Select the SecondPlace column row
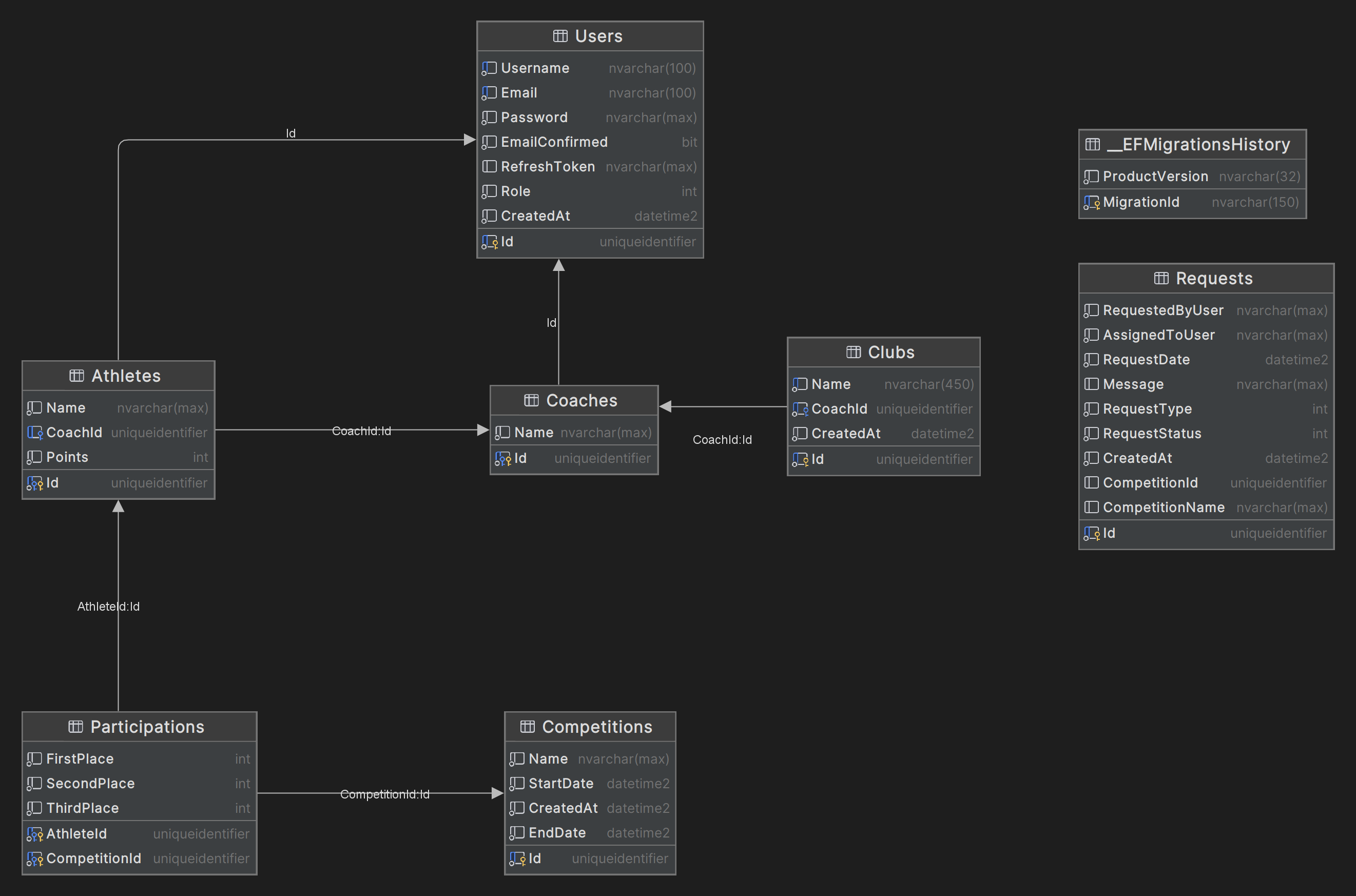This screenshot has width=1356, height=896. [x=140, y=783]
